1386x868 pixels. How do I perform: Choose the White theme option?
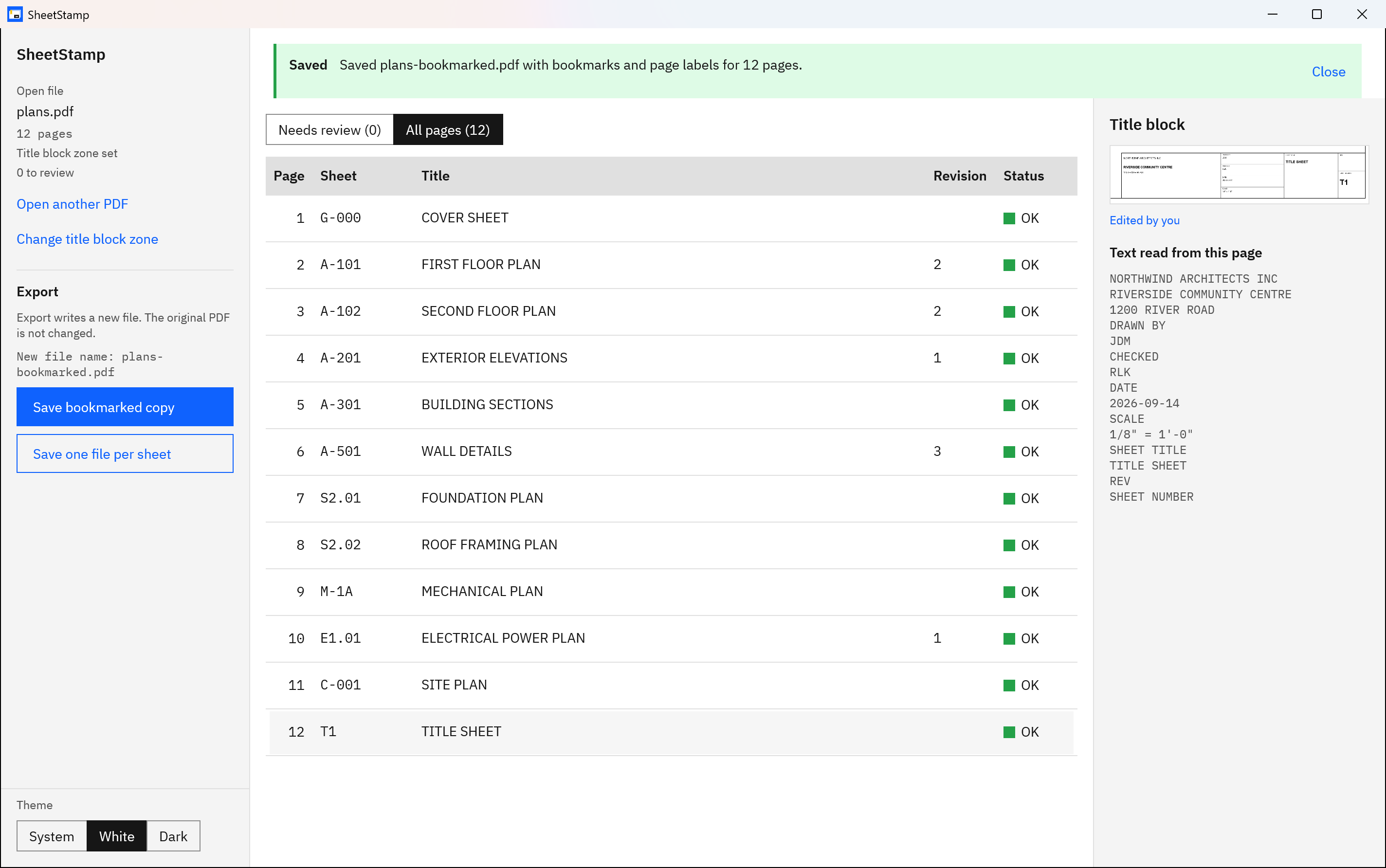(x=116, y=836)
